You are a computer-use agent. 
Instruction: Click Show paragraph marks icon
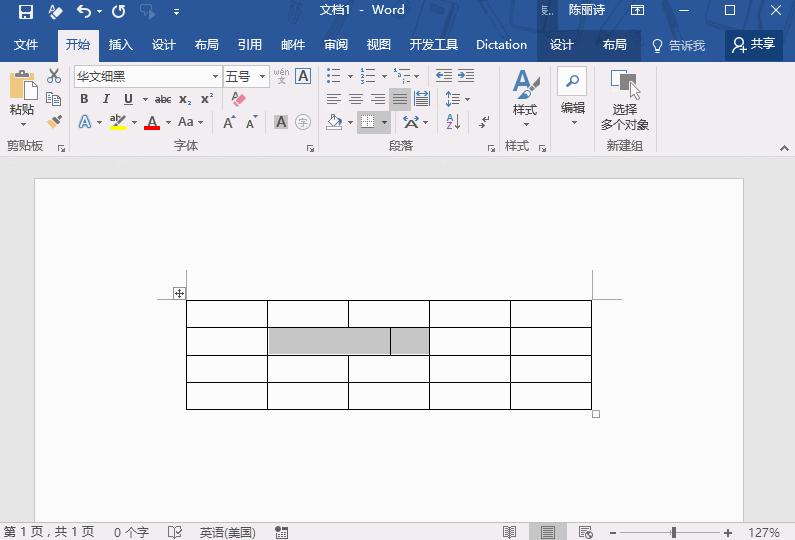484,122
